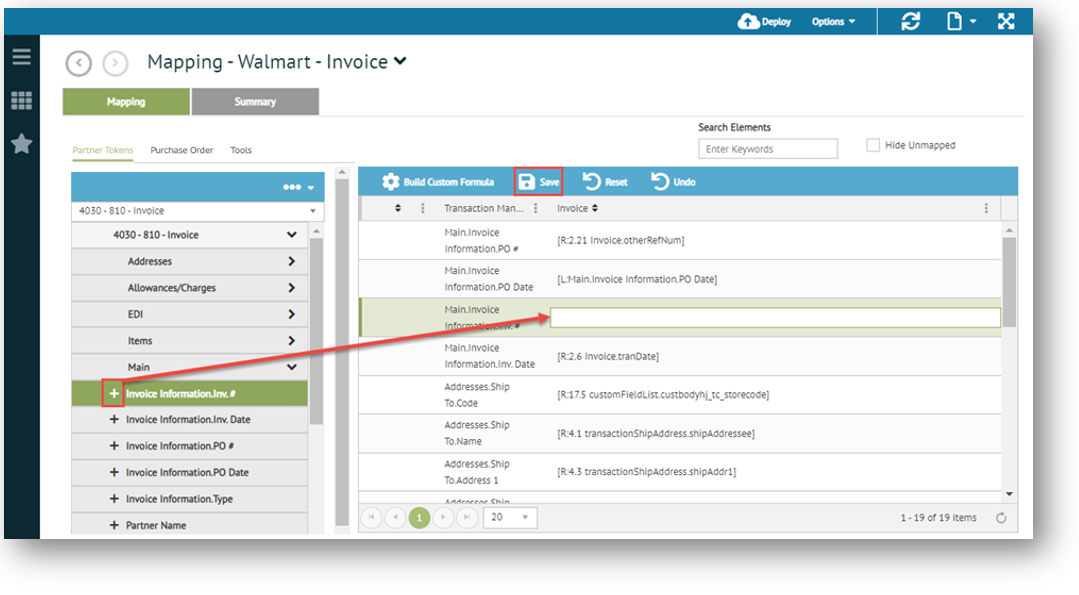Click the Search Elements keyword field

pyautogui.click(x=767, y=149)
